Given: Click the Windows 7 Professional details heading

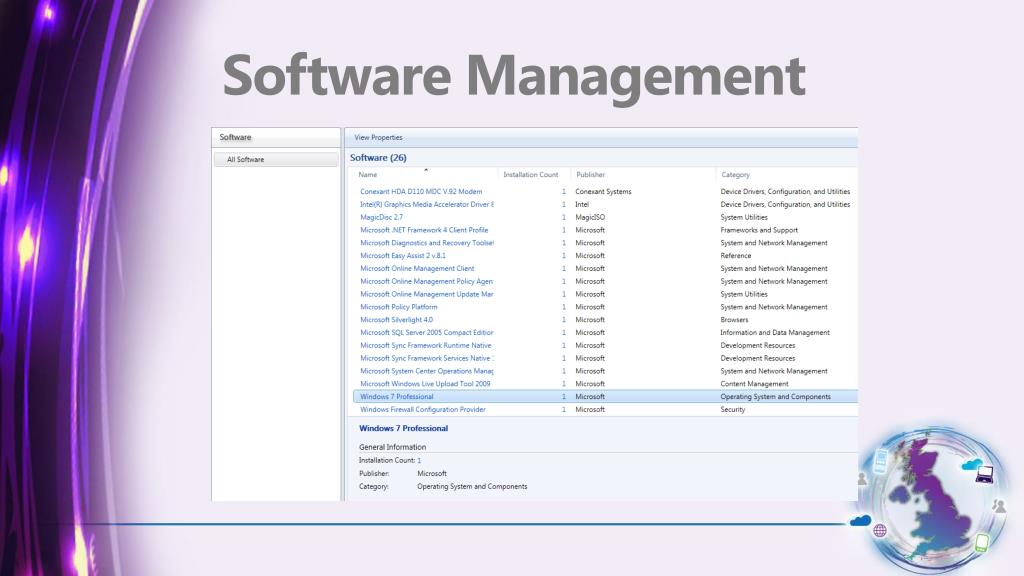Looking at the screenshot, I should coord(404,428).
